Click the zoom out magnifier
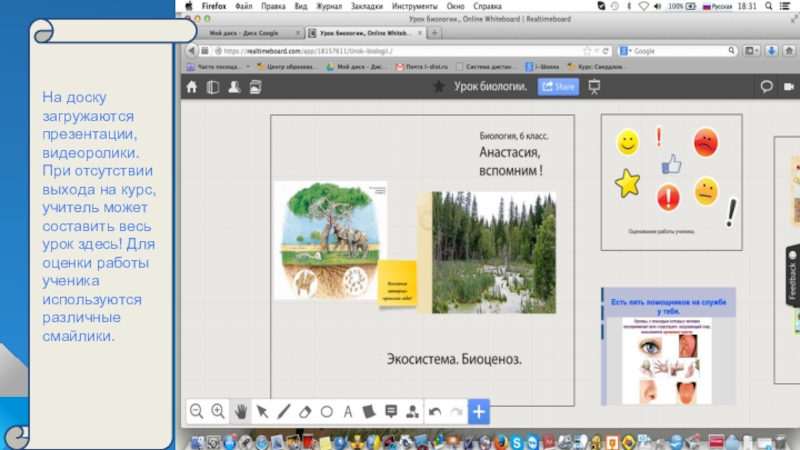Image resolution: width=800 pixels, height=450 pixels. pos(197,411)
